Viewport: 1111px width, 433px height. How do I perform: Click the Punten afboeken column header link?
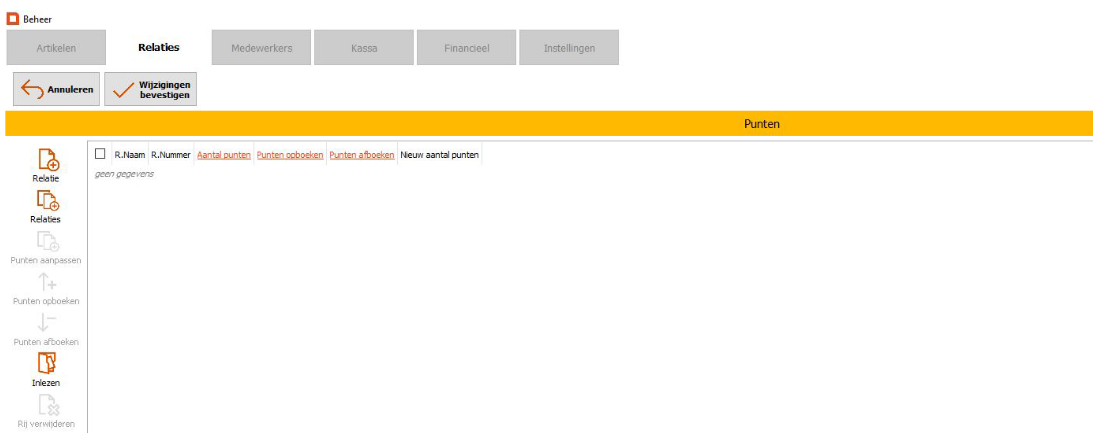pos(362,155)
